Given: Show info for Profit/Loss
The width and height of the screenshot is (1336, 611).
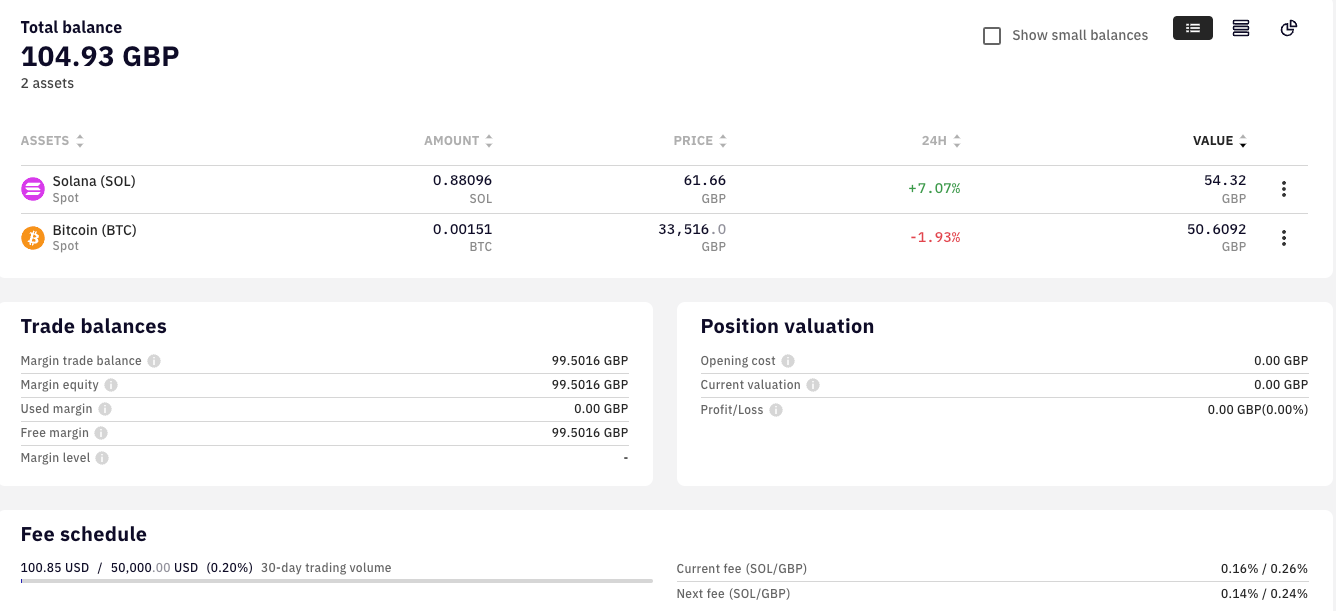Looking at the screenshot, I should point(776,410).
